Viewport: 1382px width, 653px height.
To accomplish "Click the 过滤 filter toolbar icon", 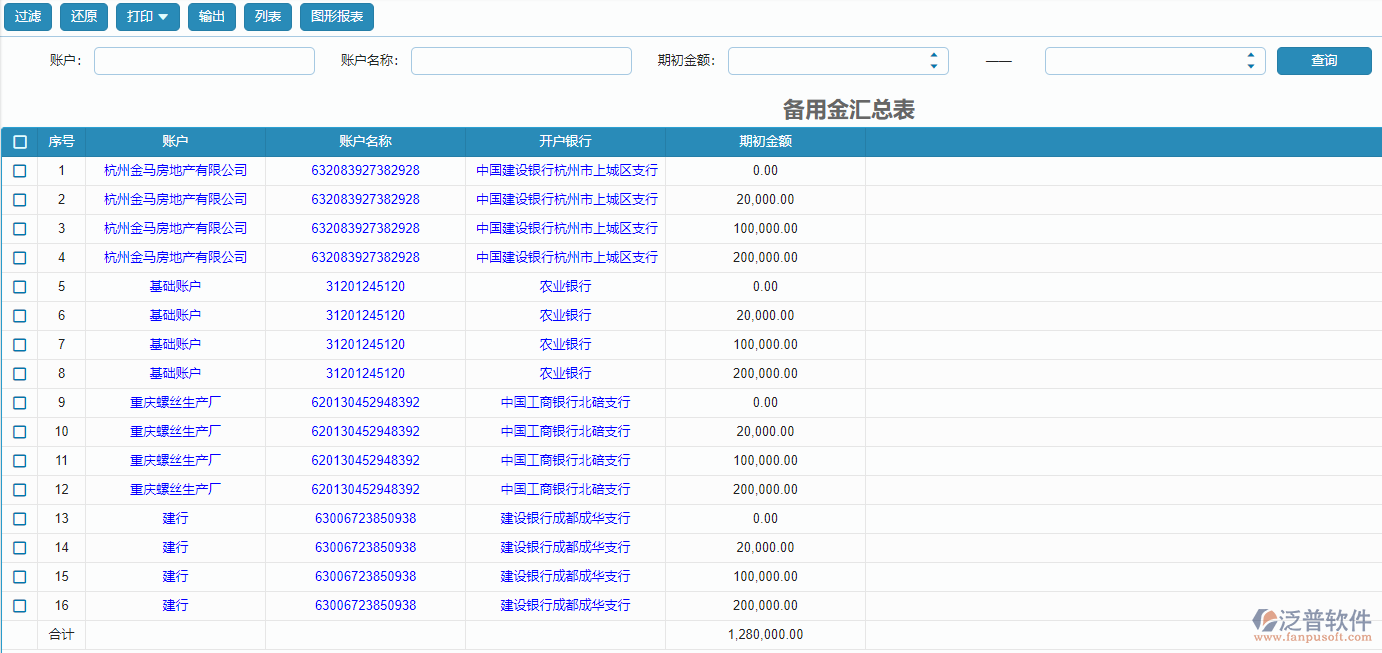I will click(x=27, y=16).
